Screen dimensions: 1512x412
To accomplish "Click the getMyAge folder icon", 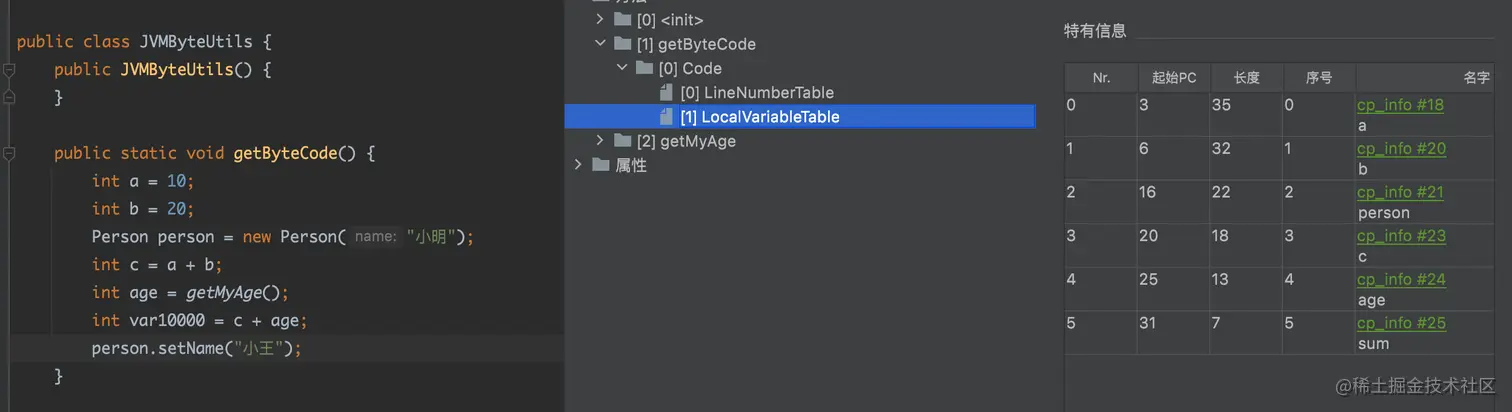I will tap(623, 141).
